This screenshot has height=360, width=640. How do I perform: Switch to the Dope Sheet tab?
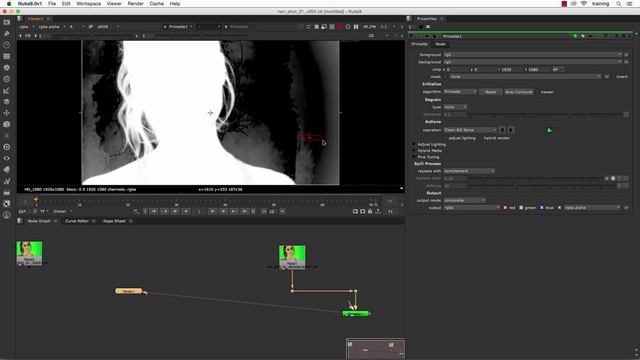[114, 221]
